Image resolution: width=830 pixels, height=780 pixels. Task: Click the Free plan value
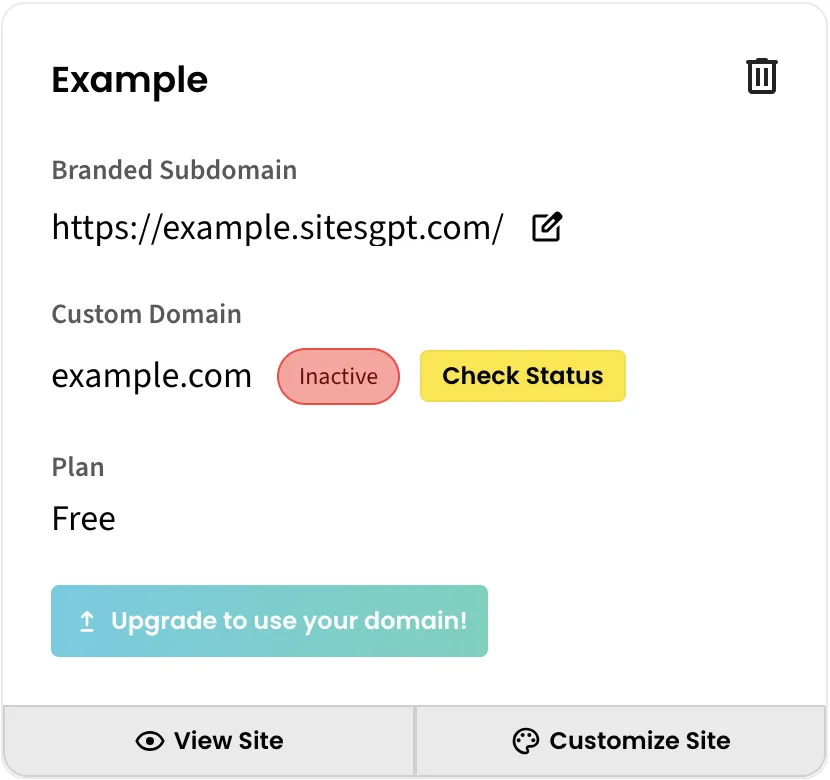click(84, 518)
